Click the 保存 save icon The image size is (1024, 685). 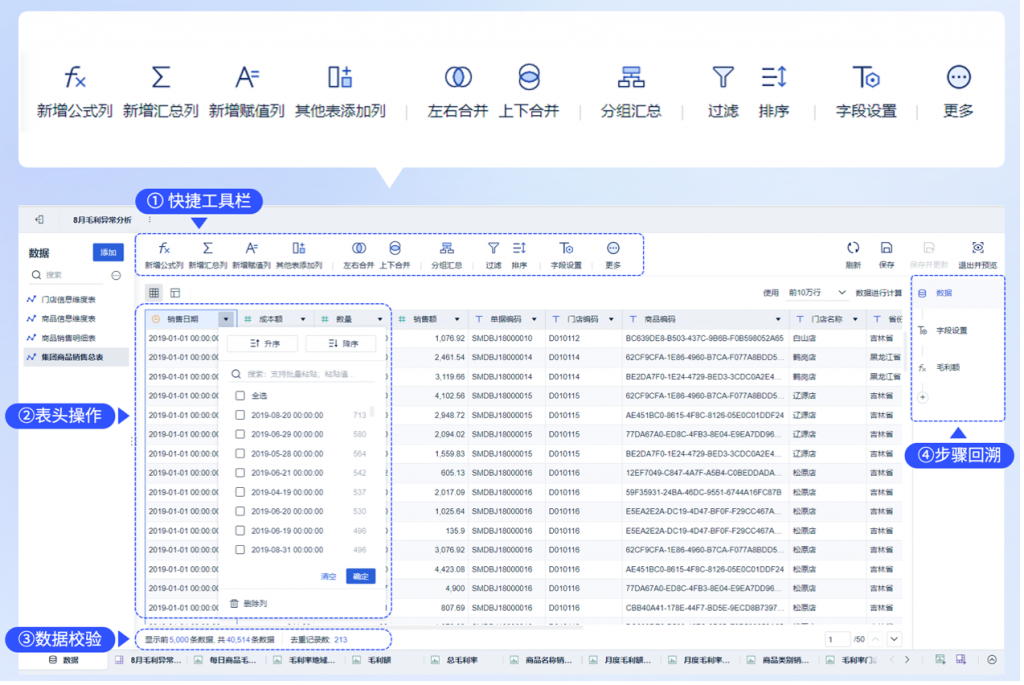tap(886, 248)
